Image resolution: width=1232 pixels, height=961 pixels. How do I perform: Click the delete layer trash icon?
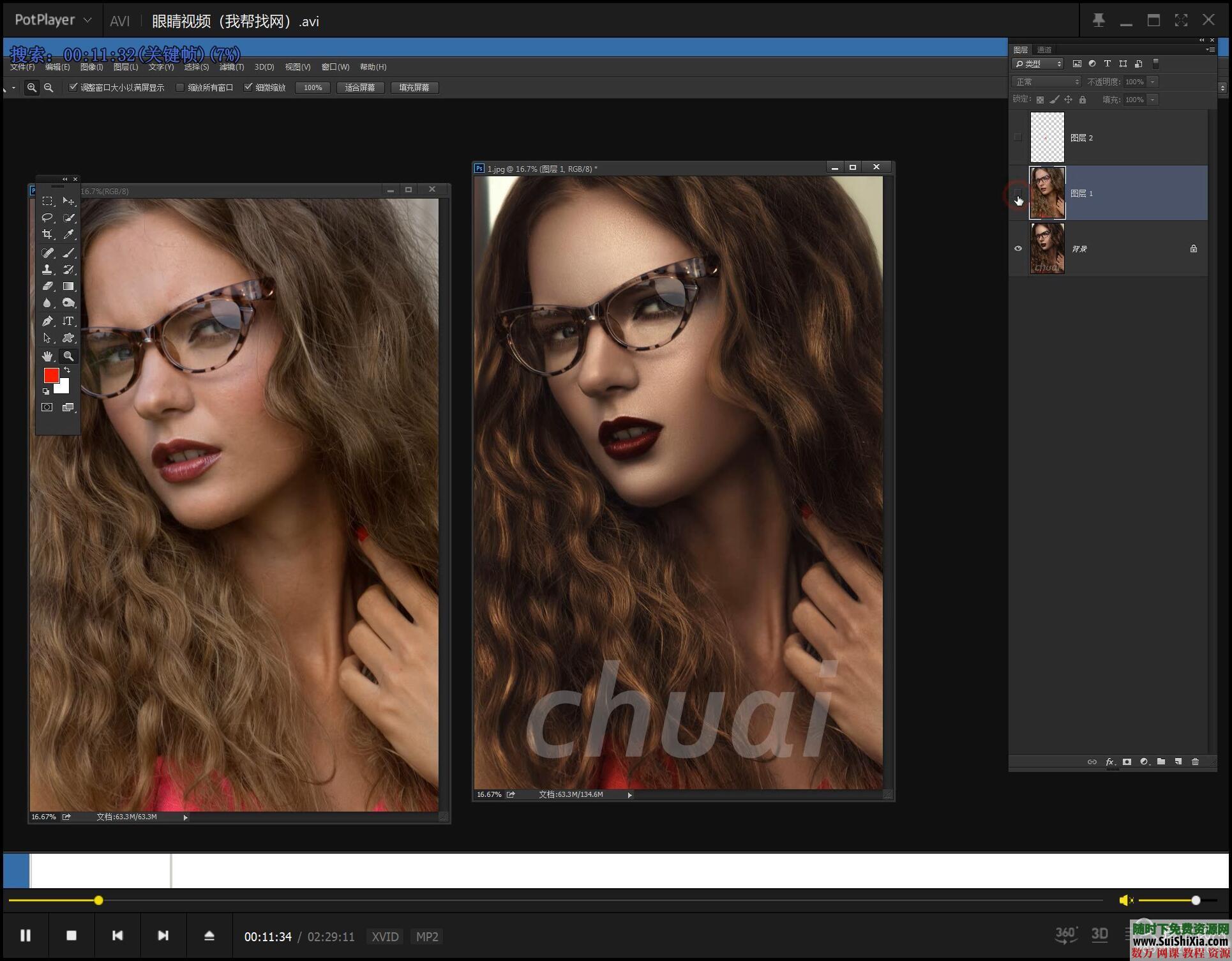1195,762
